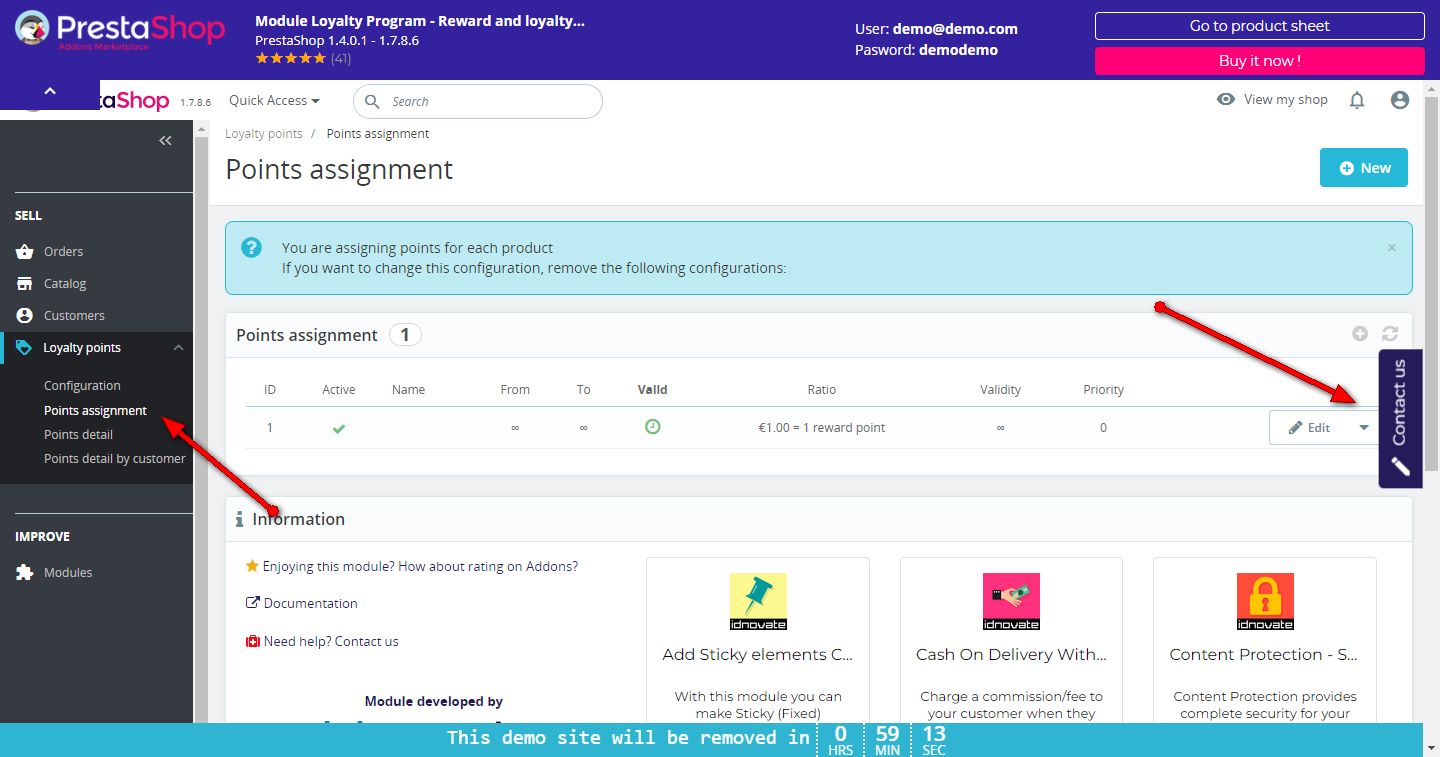Click the ID column header
This screenshot has width=1440, height=757.
click(x=270, y=390)
